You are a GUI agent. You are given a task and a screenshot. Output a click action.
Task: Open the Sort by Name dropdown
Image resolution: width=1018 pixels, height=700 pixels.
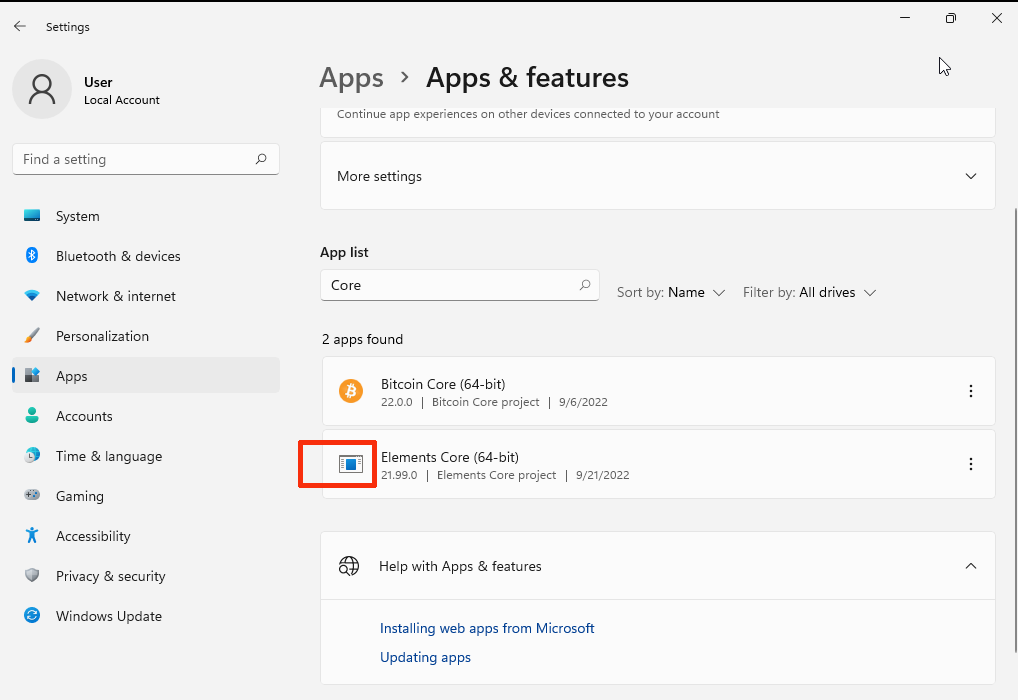tap(671, 292)
